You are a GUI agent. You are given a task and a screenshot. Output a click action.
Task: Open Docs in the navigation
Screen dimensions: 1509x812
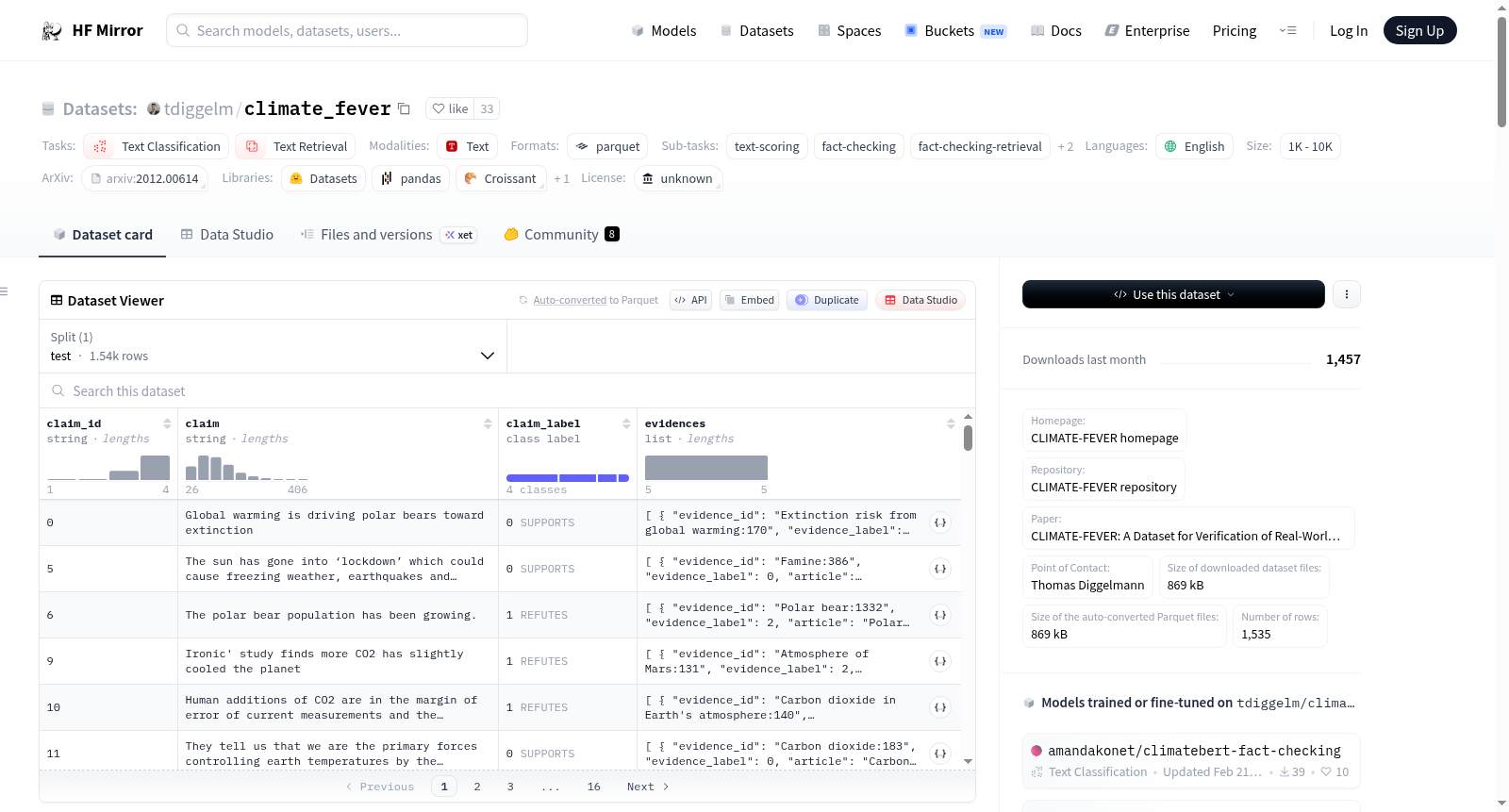click(1056, 31)
